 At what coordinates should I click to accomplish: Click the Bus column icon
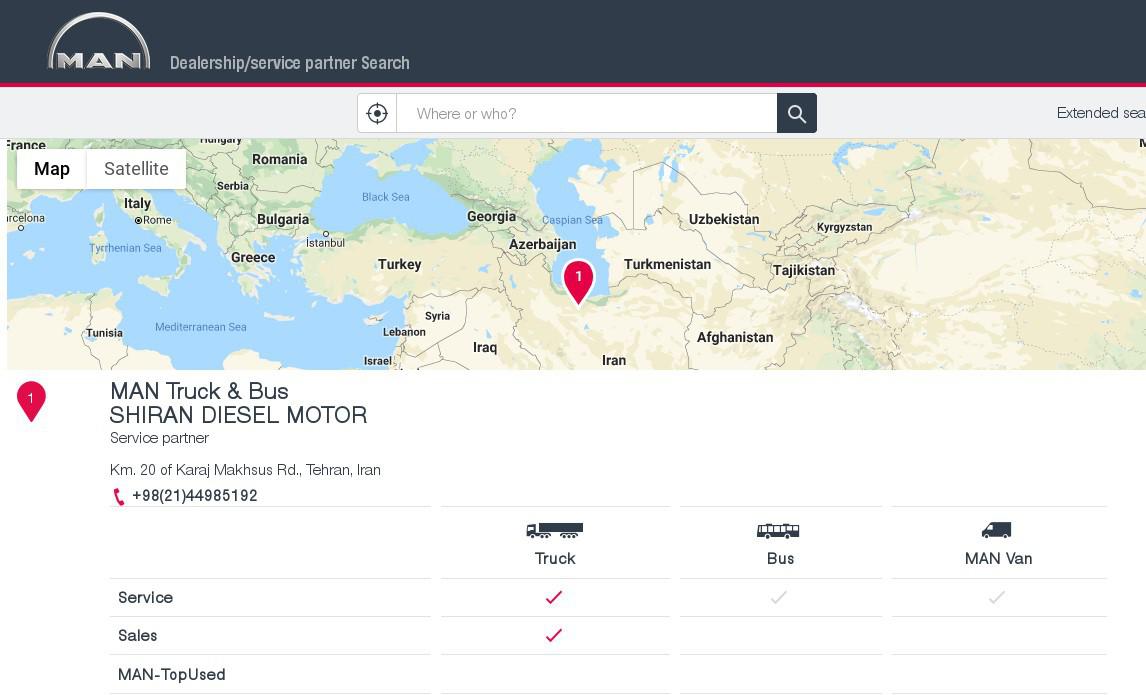coord(778,531)
